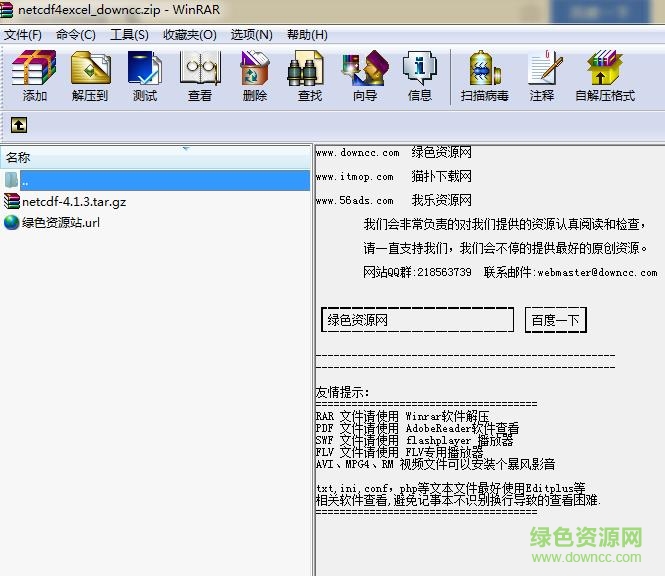Click the netcdf-4.1.3.tar.gz archive icon
The height and width of the screenshot is (576, 665).
click(11, 201)
